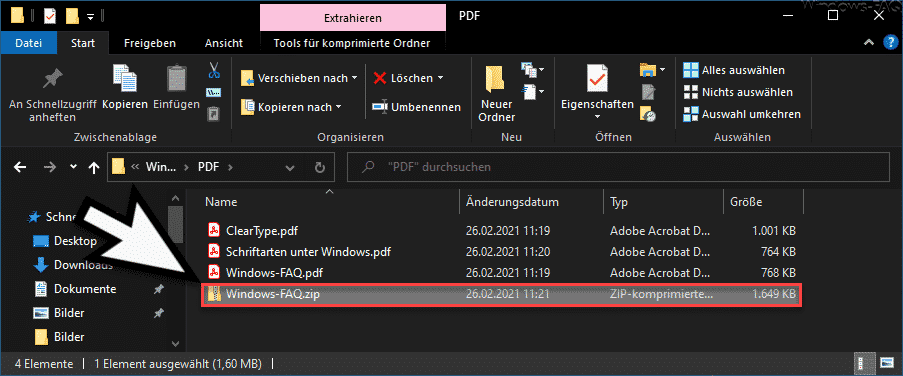The height and width of the screenshot is (376, 903).
Task: Unpin Dokumente using its pin icon
Action: click(158, 289)
